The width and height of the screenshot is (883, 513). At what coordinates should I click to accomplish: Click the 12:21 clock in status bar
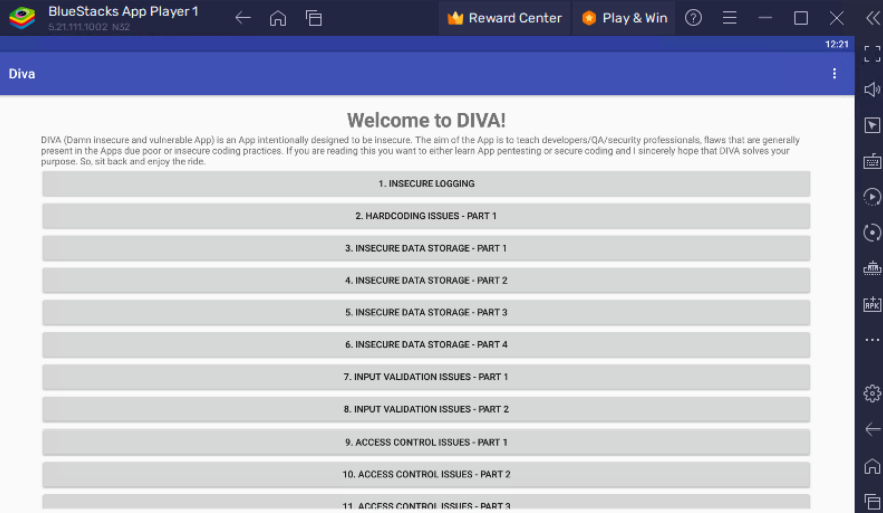point(837,44)
